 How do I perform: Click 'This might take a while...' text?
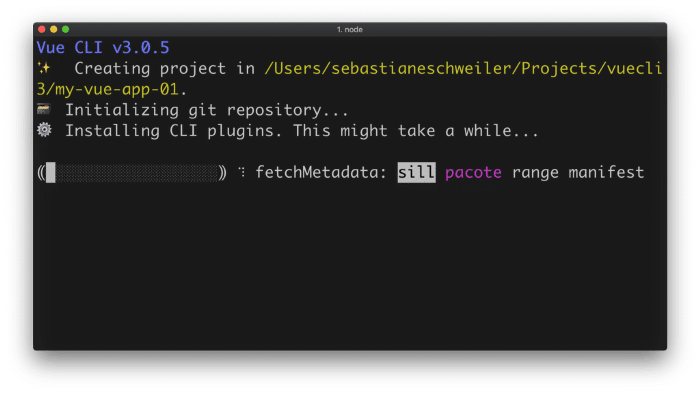[416, 131]
